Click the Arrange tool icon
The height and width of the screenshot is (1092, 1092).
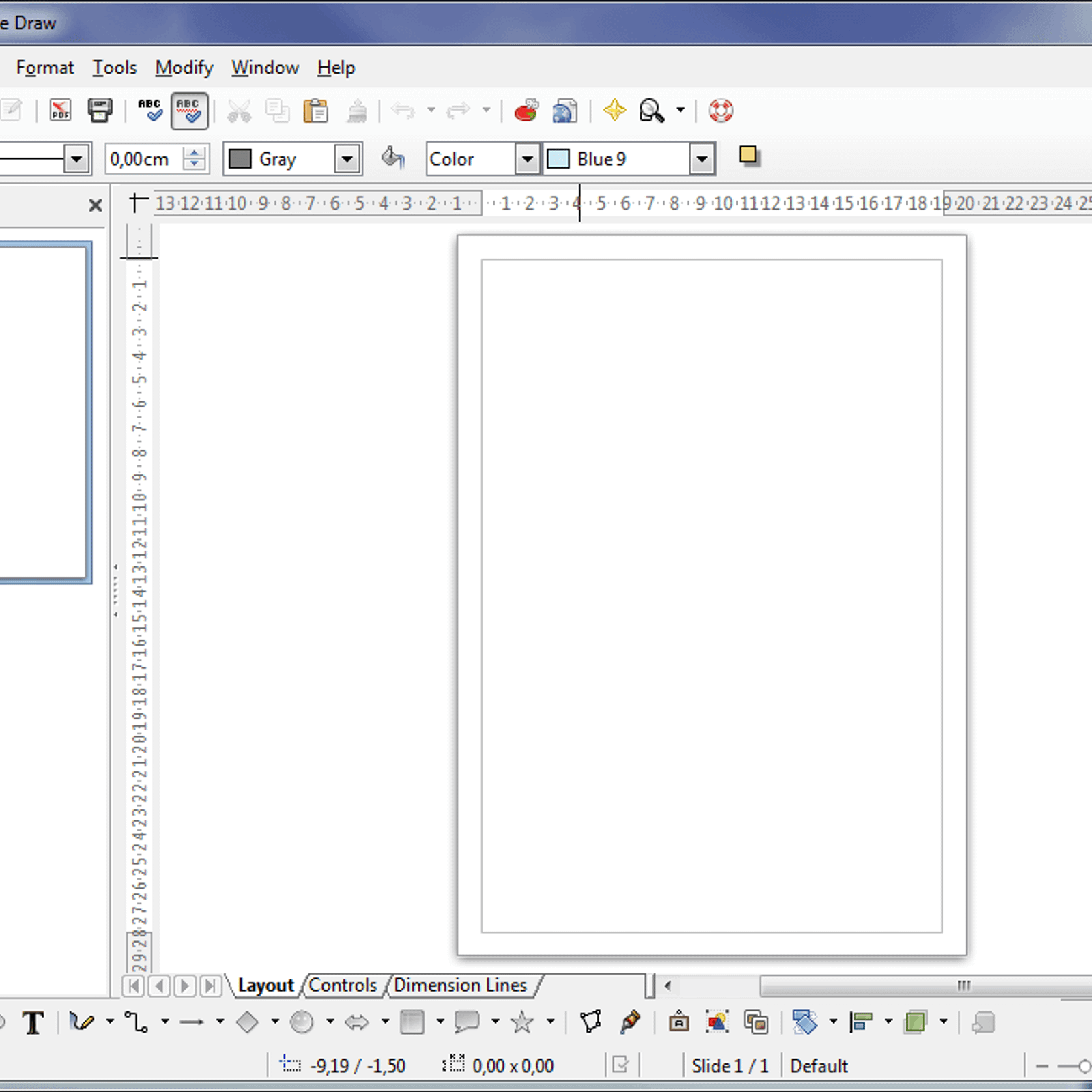(x=916, y=1022)
